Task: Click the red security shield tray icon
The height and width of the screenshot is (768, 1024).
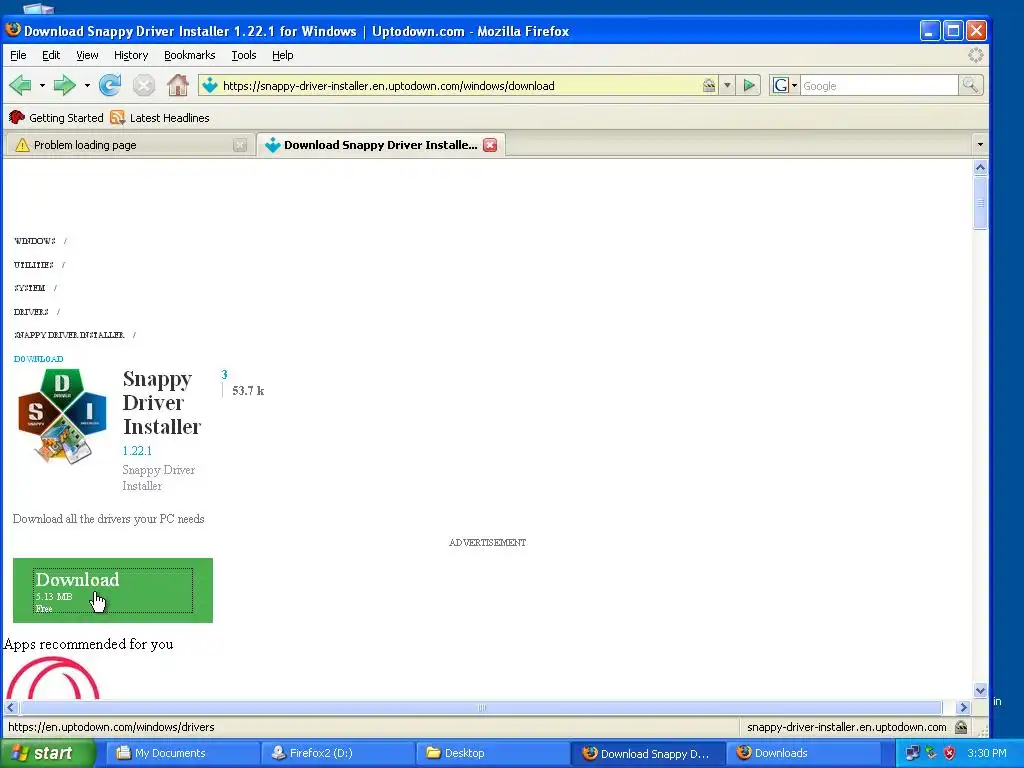Action: [x=950, y=753]
